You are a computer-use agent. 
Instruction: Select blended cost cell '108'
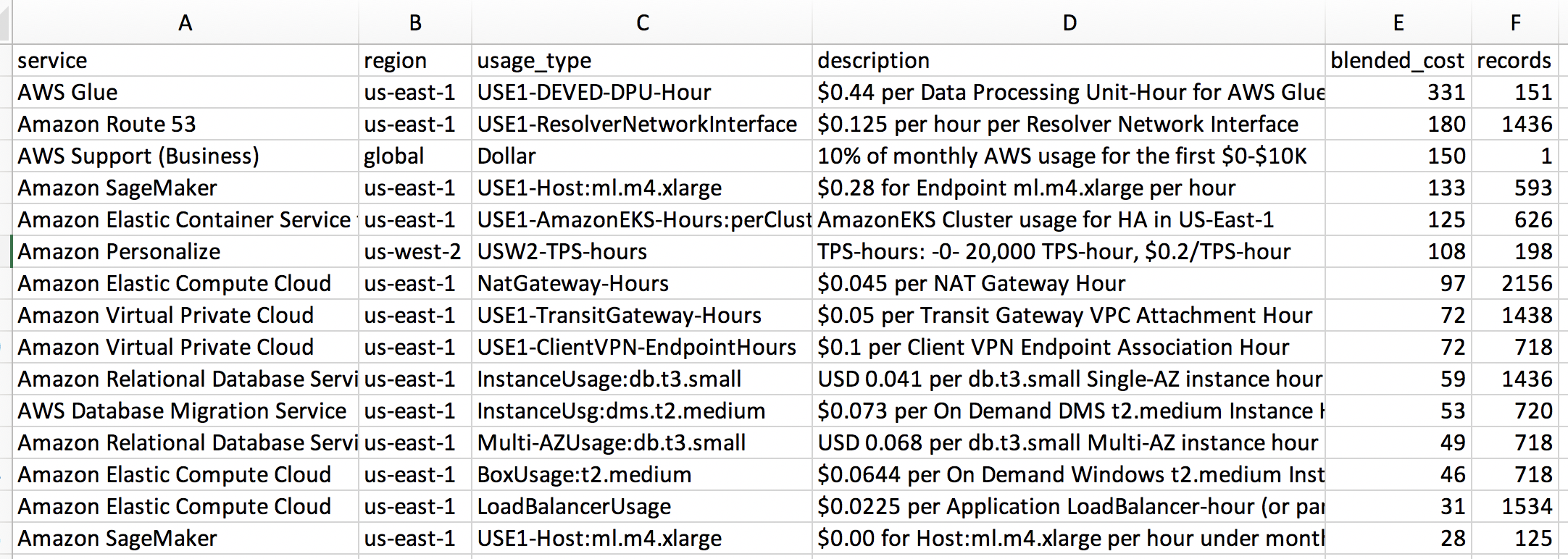(x=1398, y=252)
